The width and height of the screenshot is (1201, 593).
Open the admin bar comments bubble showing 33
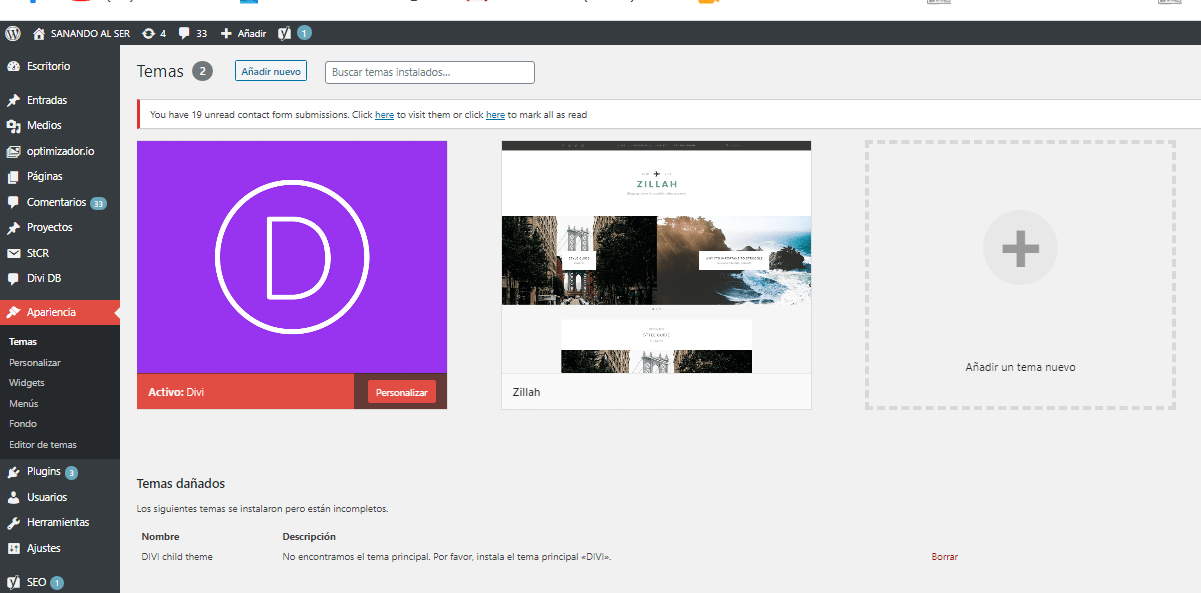(184, 33)
